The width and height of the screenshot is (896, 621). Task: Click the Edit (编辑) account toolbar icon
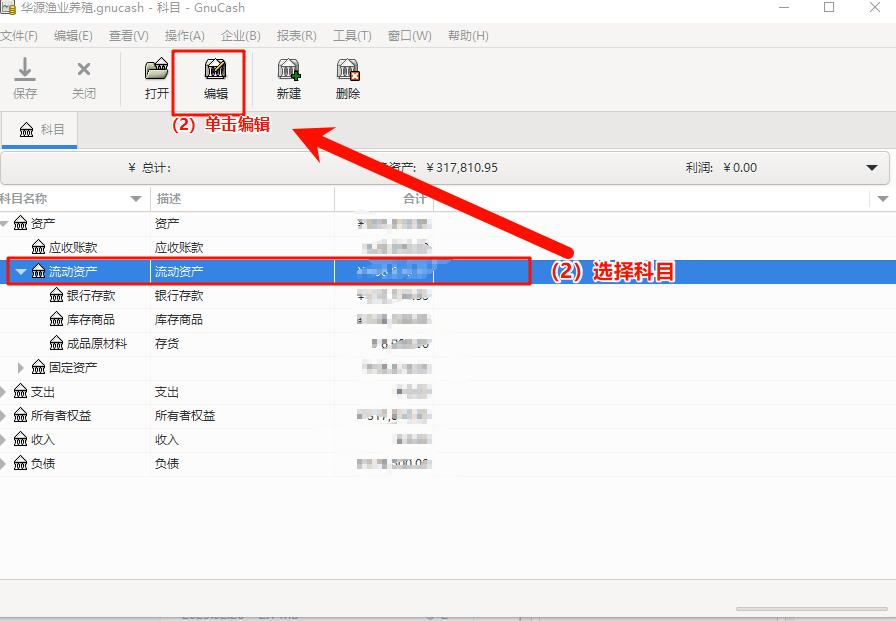pyautogui.click(x=215, y=69)
